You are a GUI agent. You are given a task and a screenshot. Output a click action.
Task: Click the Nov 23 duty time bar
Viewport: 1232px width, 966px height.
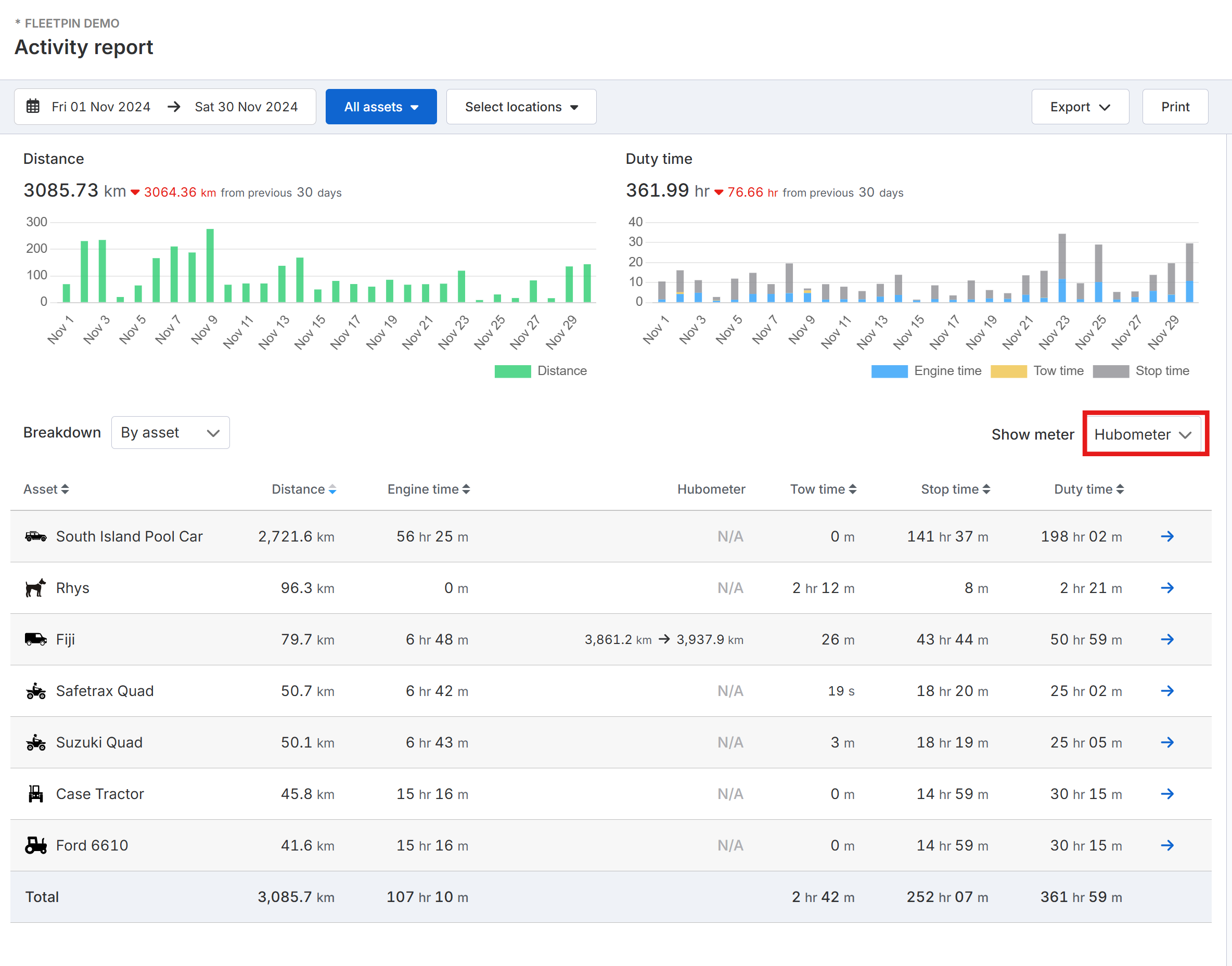1062,267
